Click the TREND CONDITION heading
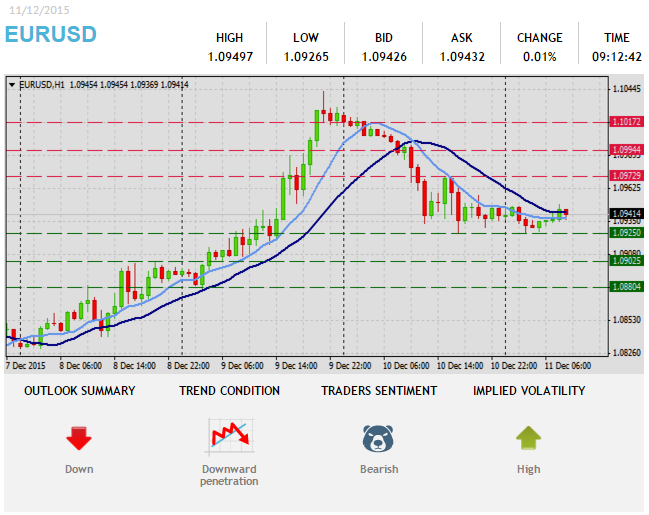 [x=229, y=391]
